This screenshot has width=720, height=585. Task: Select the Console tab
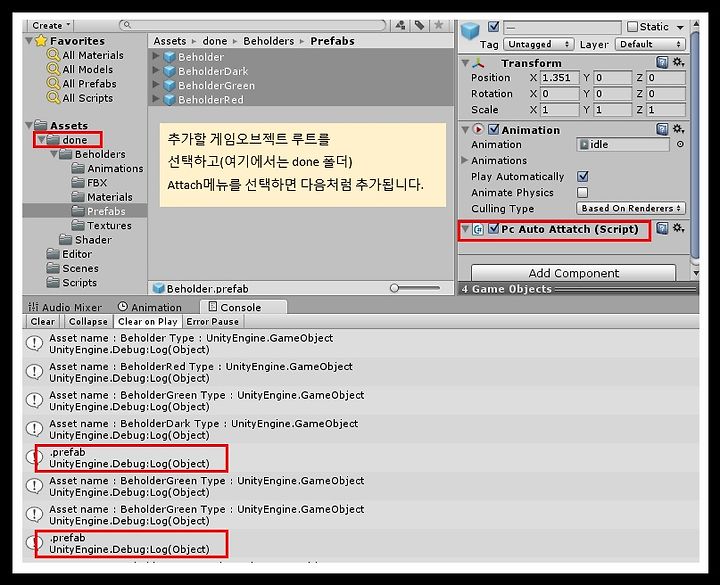coord(243,307)
